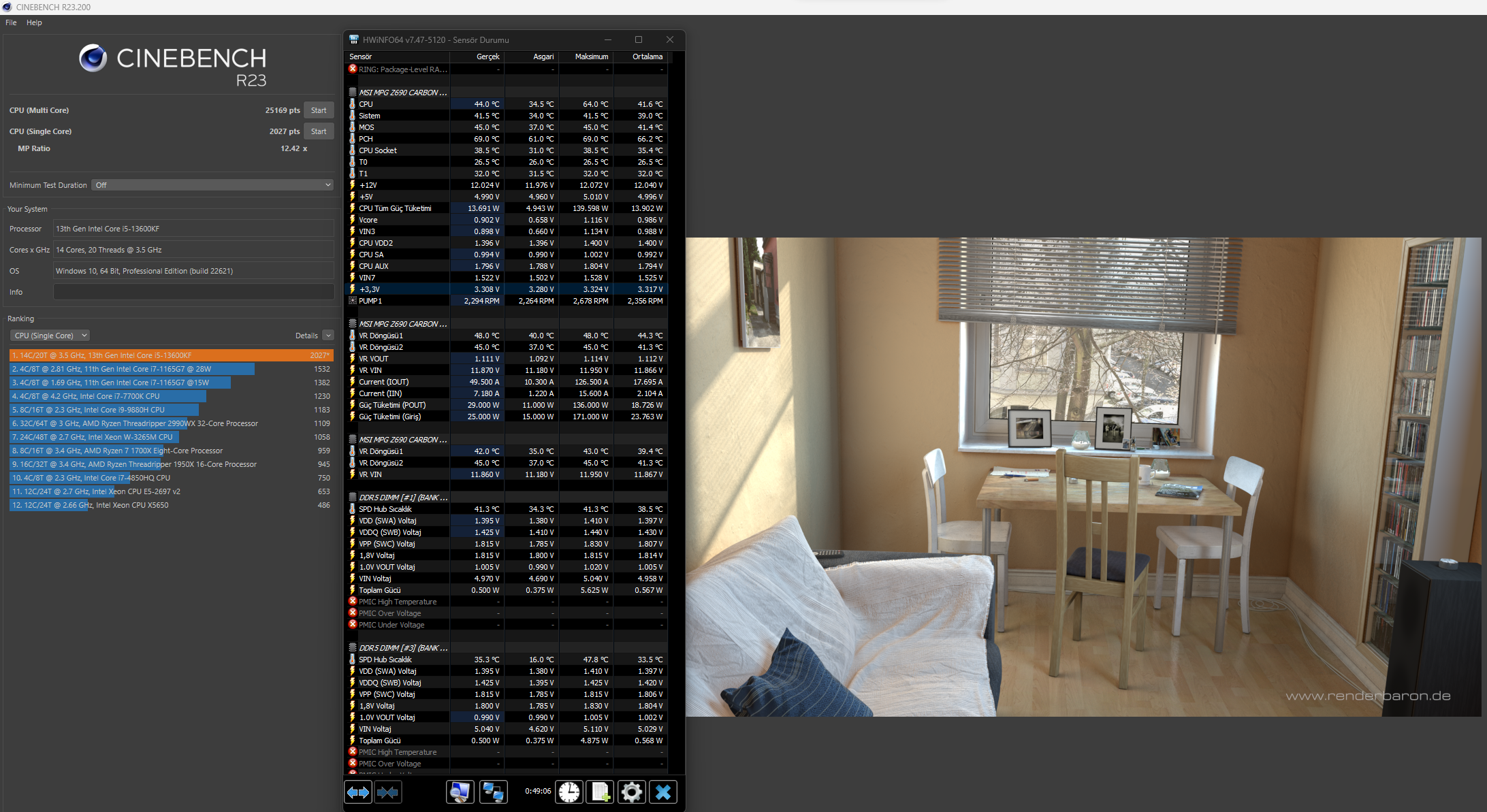The height and width of the screenshot is (812, 1487).
Task: Select ranking entry 12 Intel Xeon CPU X5650
Action: point(171,505)
